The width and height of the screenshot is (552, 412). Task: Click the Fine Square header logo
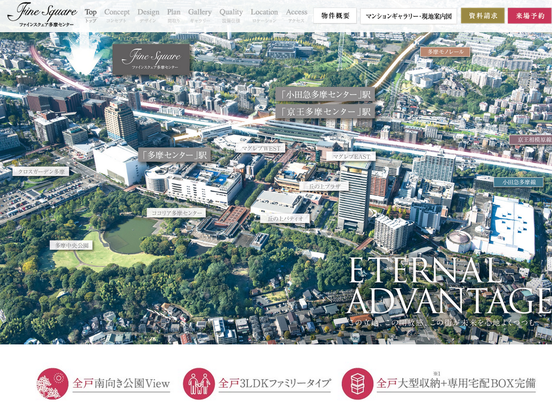coord(42,15)
